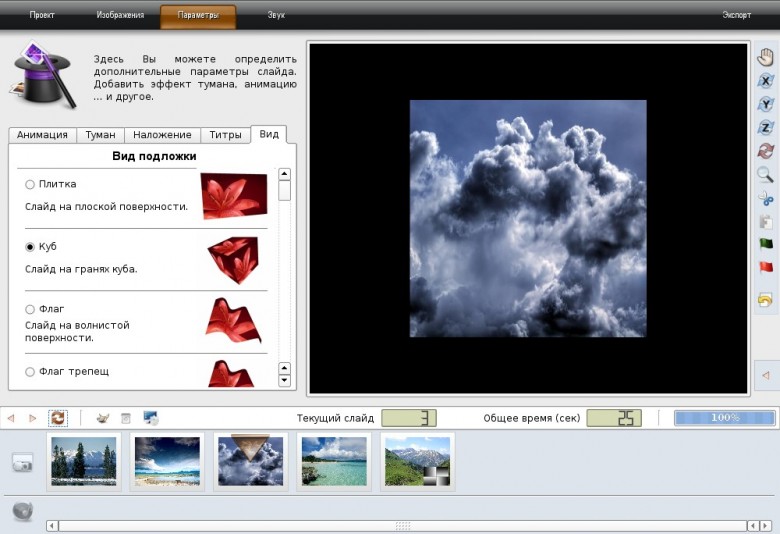Select the snowy pine trees slide thumbnail
This screenshot has height=534, width=780.
(84, 462)
